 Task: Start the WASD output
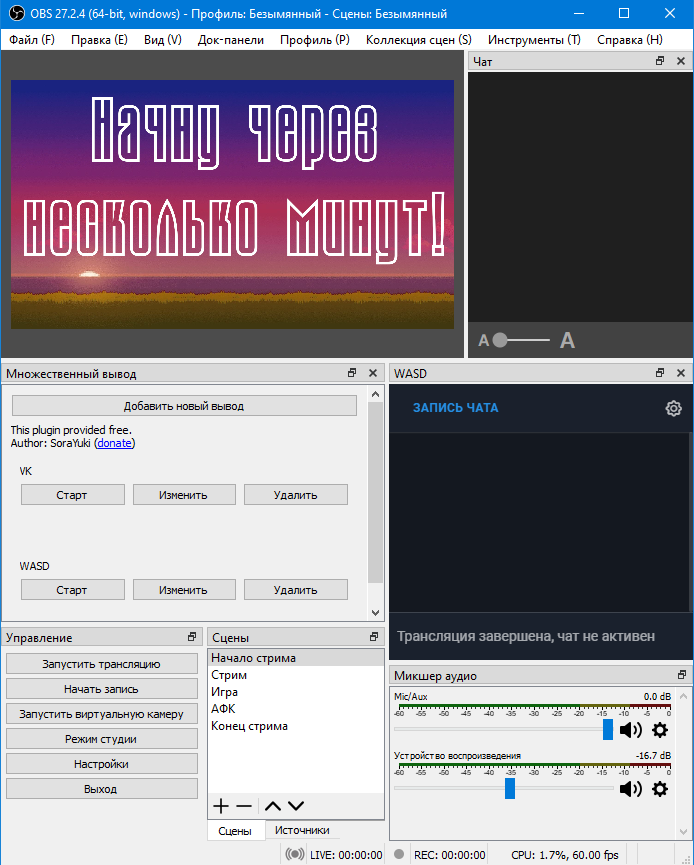coord(72,590)
